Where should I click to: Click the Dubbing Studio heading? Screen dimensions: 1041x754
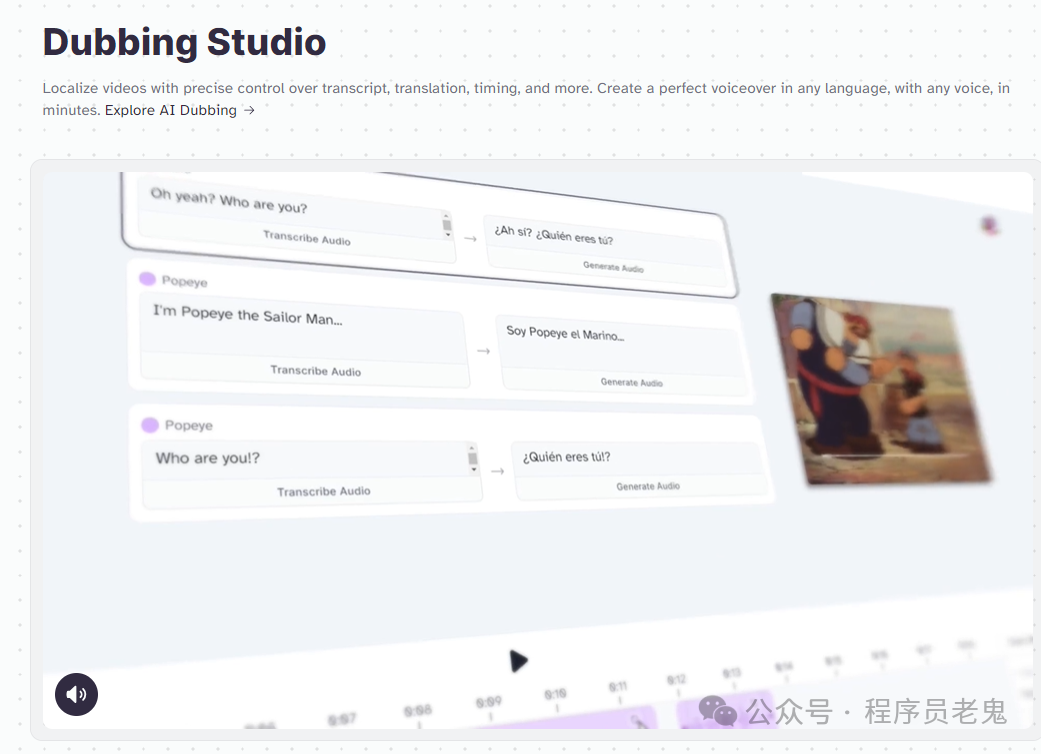(185, 42)
